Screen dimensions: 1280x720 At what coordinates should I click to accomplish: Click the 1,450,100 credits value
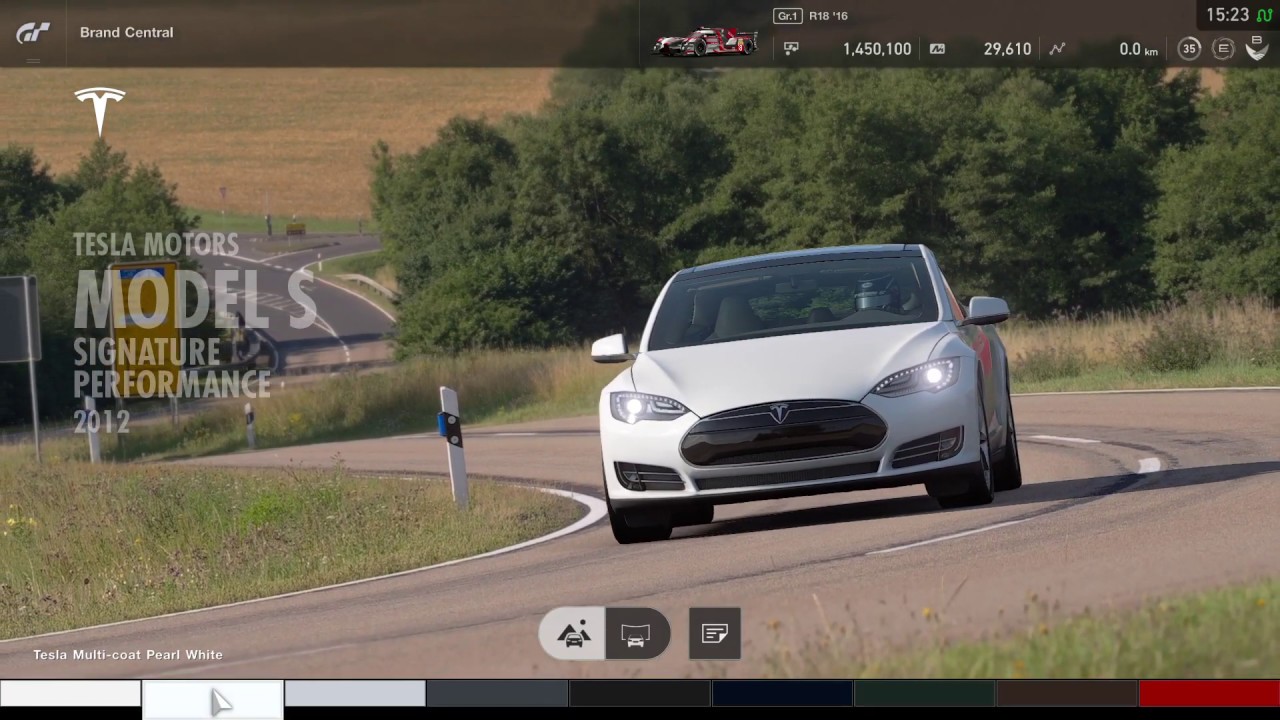click(877, 48)
